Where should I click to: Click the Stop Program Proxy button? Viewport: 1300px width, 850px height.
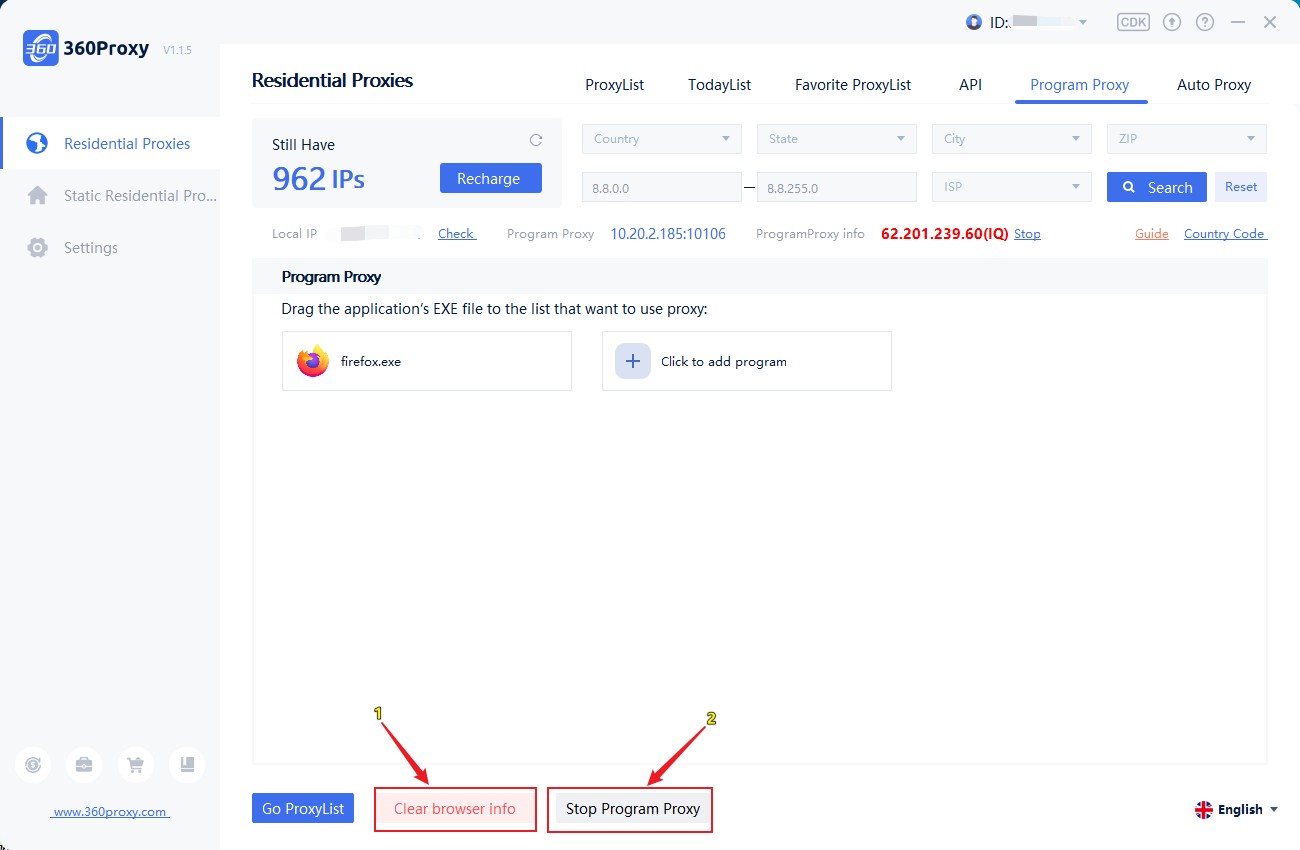click(x=633, y=809)
